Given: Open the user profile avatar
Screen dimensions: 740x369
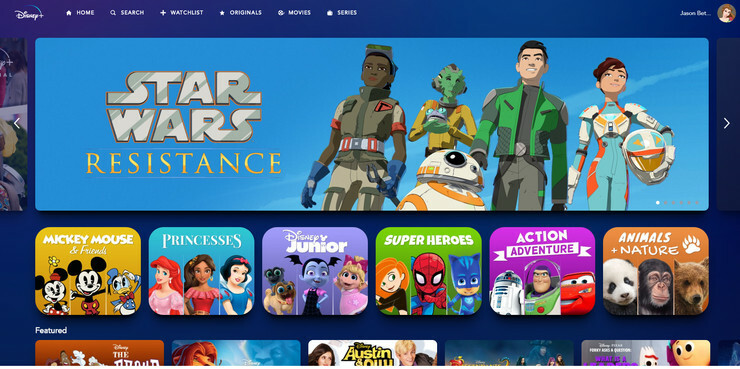Looking at the screenshot, I should pos(726,13).
